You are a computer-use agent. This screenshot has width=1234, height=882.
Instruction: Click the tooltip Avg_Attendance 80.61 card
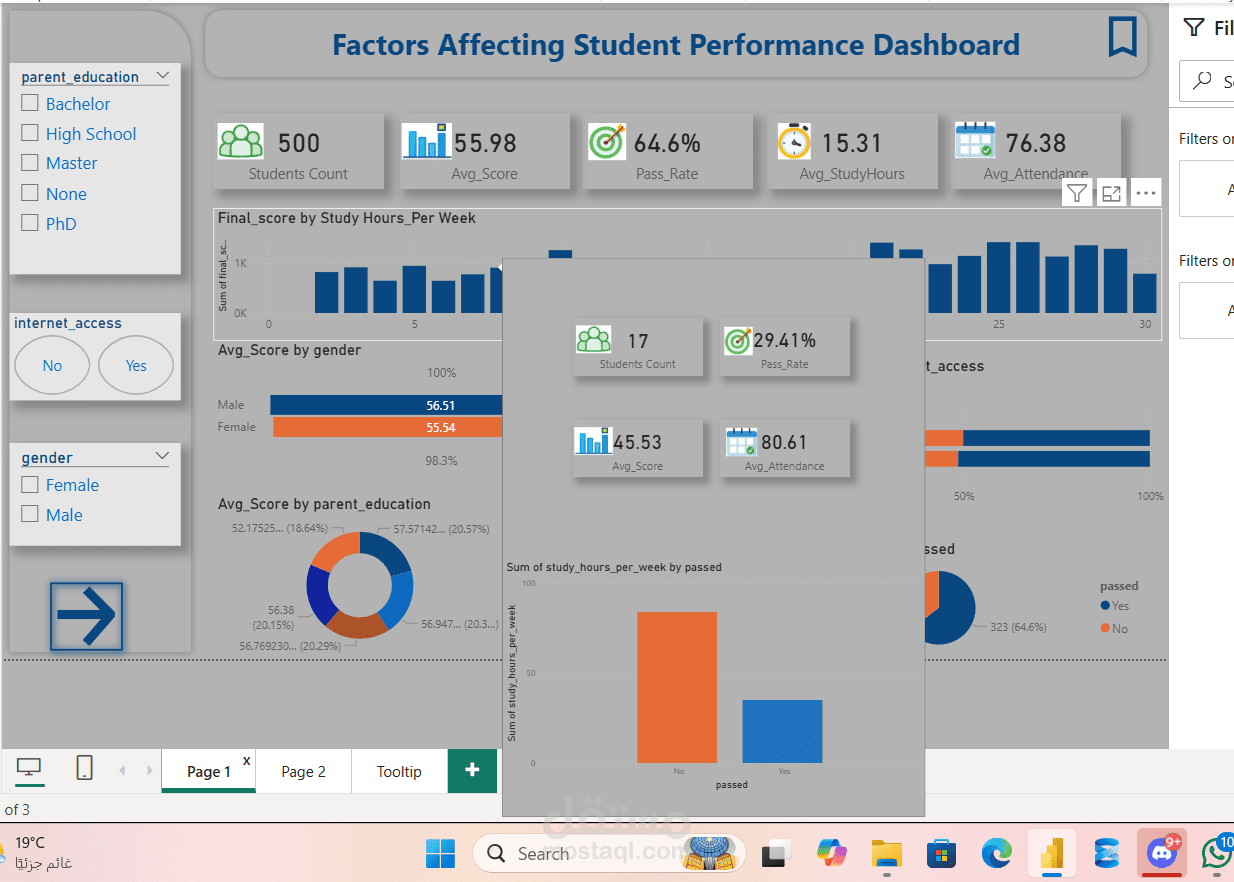785,448
